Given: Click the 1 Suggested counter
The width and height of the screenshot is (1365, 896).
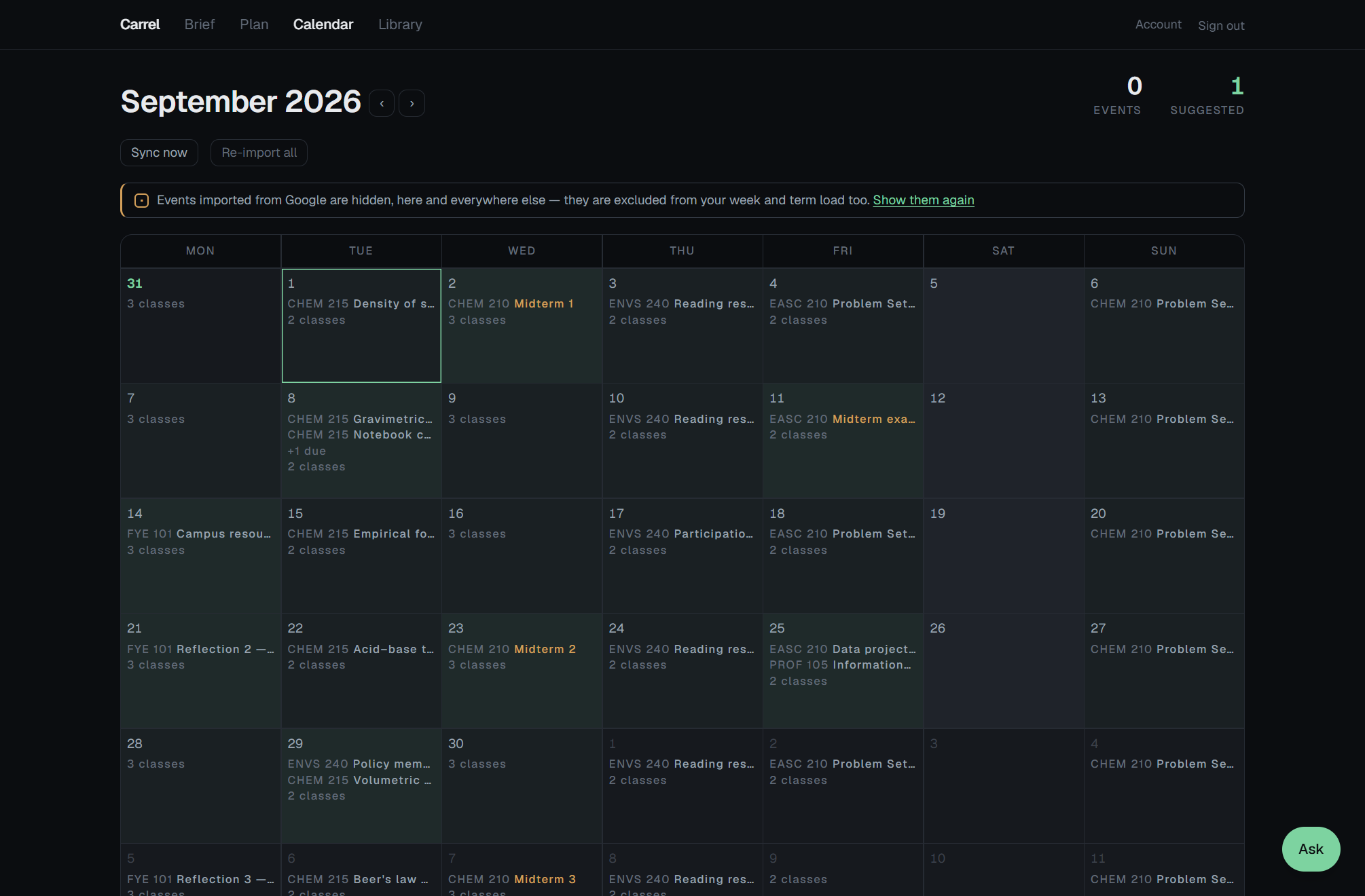Looking at the screenshot, I should (x=1207, y=95).
